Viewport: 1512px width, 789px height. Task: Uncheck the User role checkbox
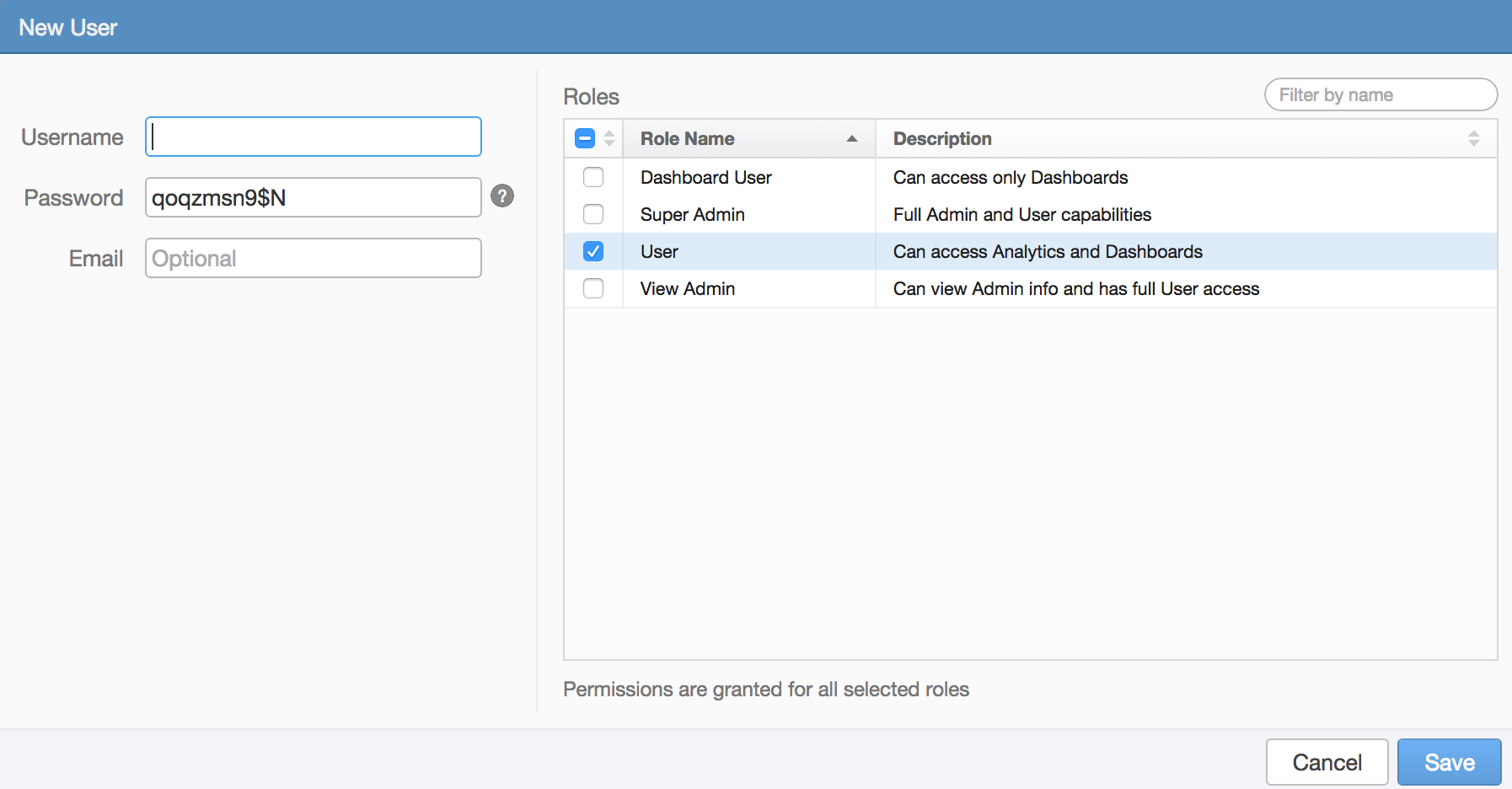click(x=593, y=251)
